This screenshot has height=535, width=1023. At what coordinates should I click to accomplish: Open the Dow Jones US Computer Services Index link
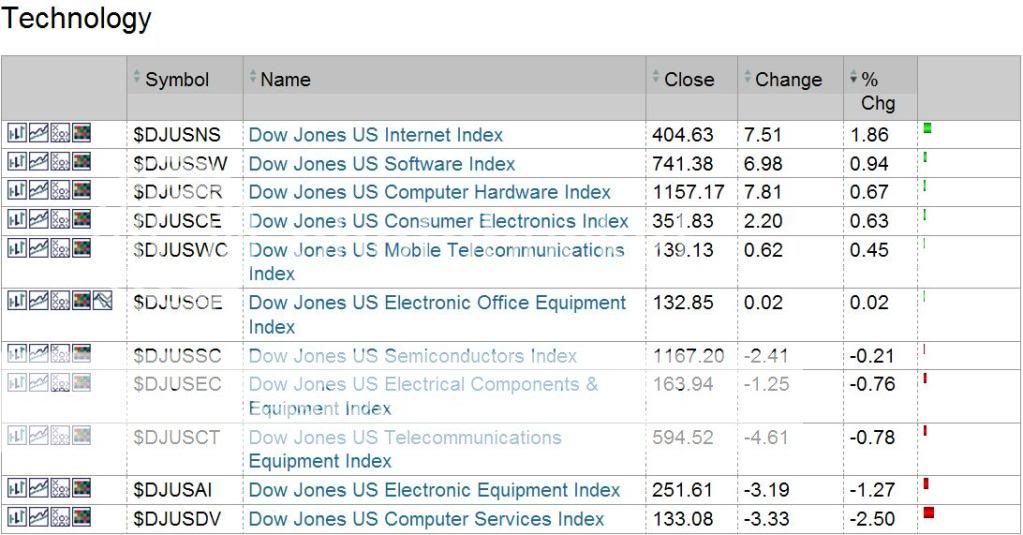click(x=426, y=519)
